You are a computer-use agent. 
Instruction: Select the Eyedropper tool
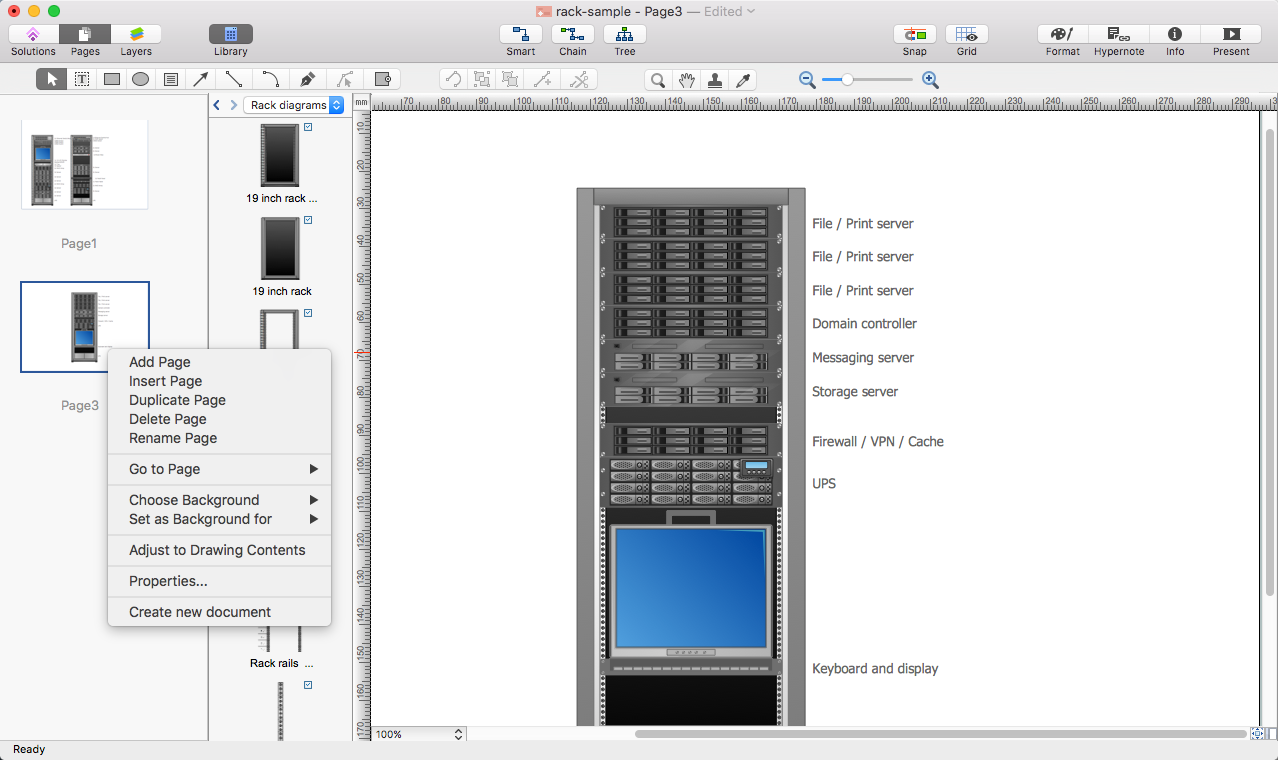[743, 80]
